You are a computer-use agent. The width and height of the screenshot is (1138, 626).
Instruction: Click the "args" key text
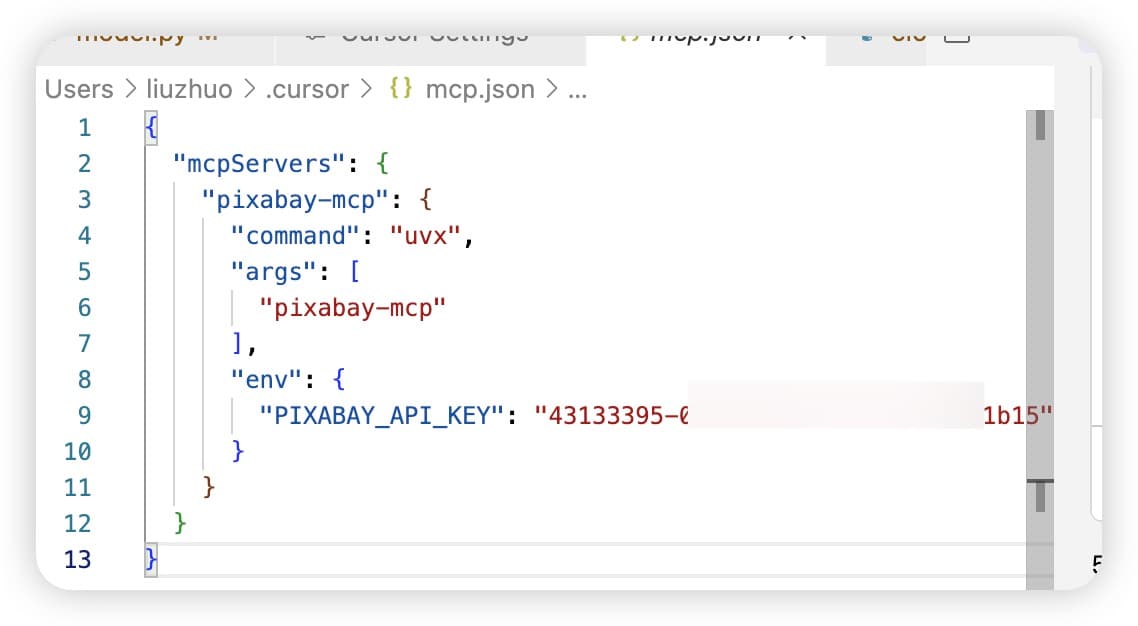point(273,272)
